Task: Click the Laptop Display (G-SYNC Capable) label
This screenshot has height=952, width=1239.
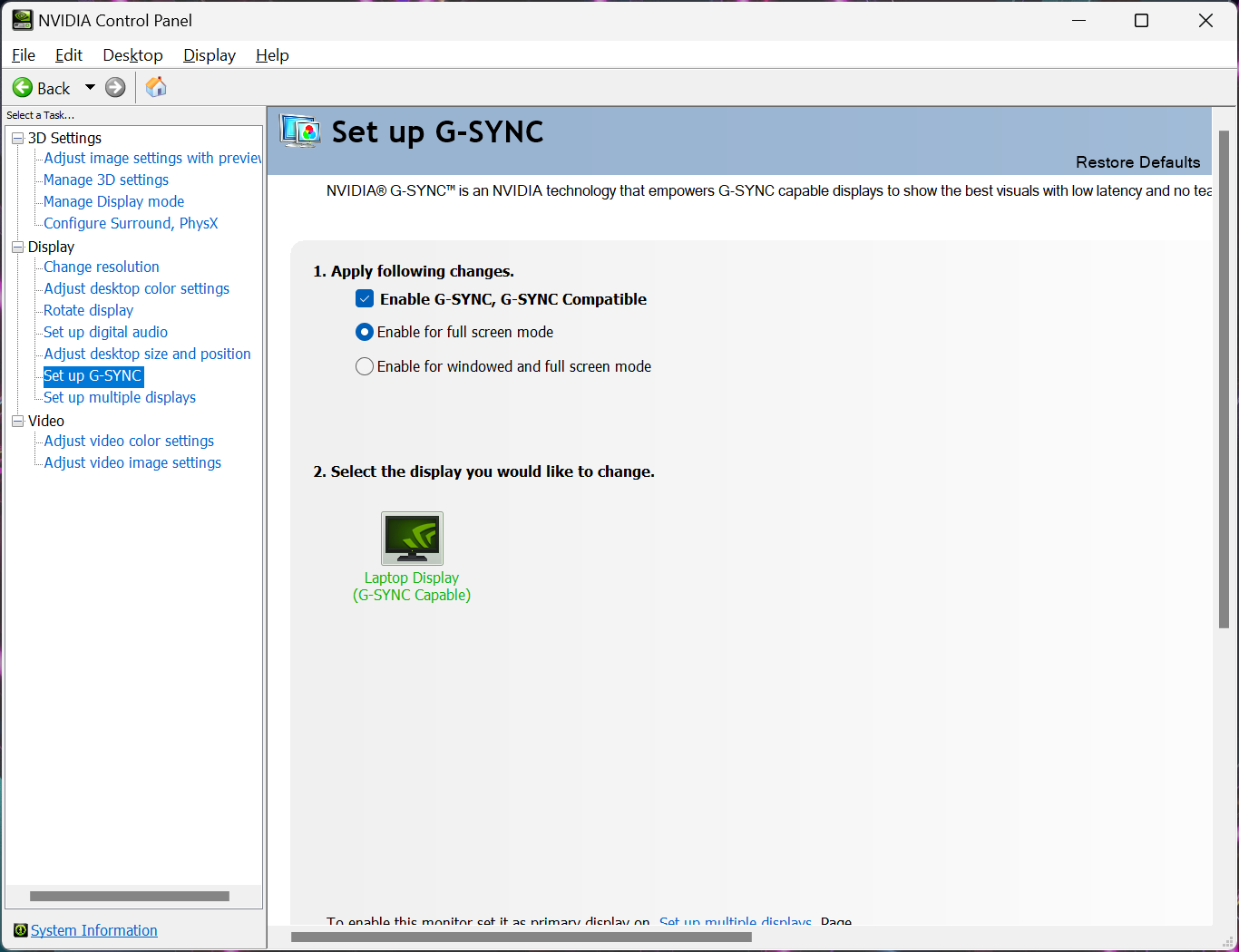Action: (412, 587)
